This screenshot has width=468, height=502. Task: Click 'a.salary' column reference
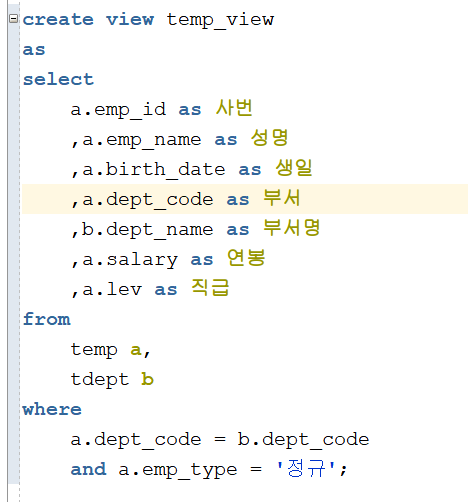pos(130,260)
